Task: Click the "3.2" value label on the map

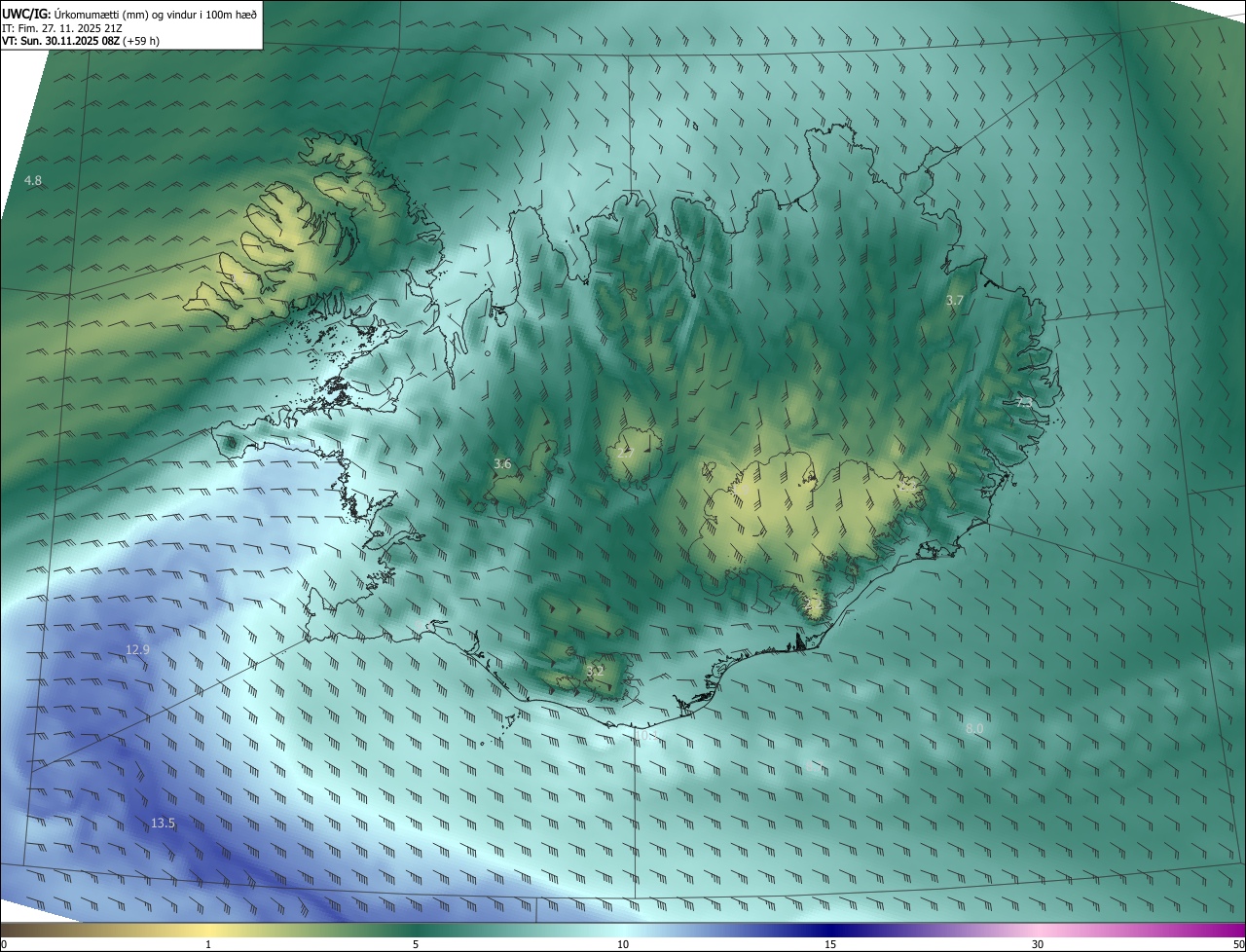Action: pos(596,671)
